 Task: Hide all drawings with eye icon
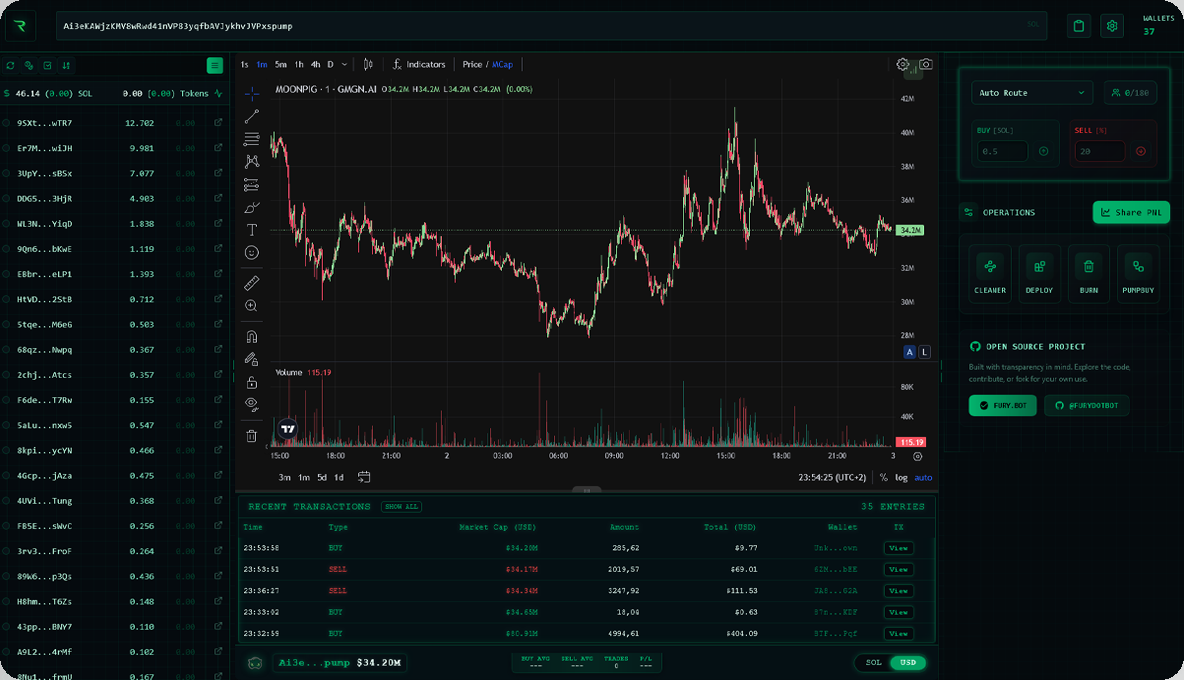click(251, 405)
